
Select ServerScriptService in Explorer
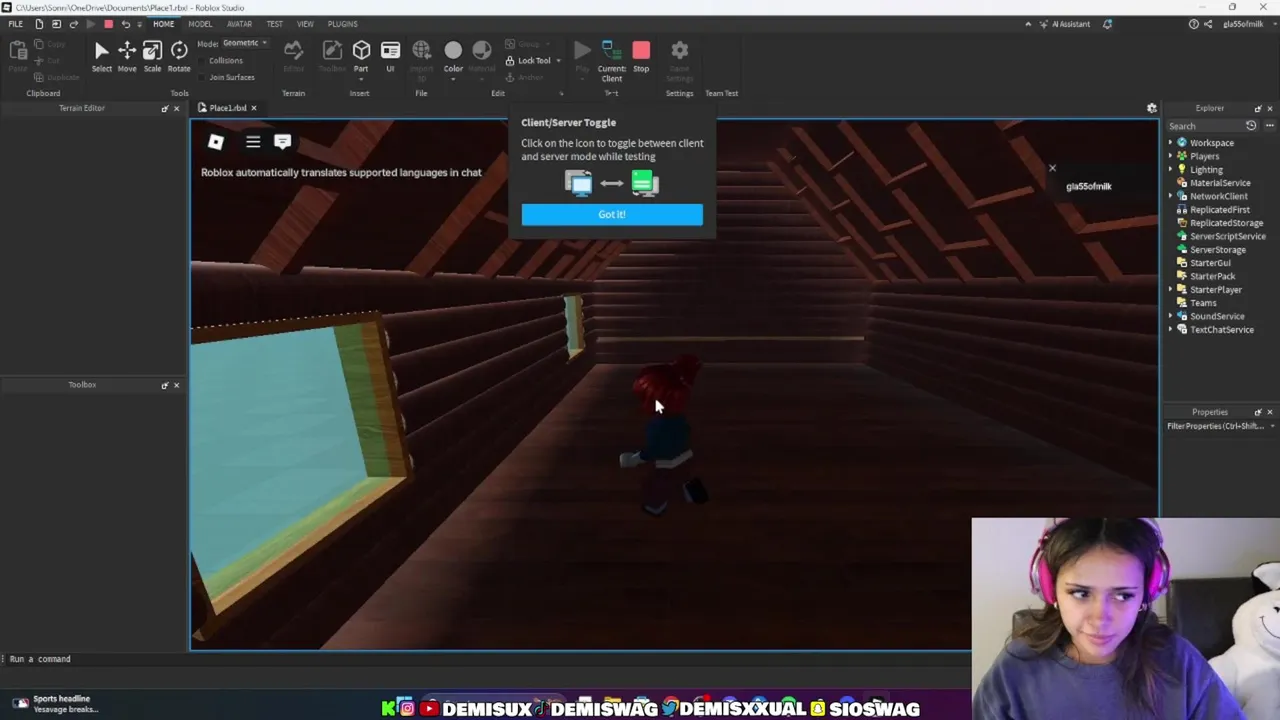pos(1227,236)
